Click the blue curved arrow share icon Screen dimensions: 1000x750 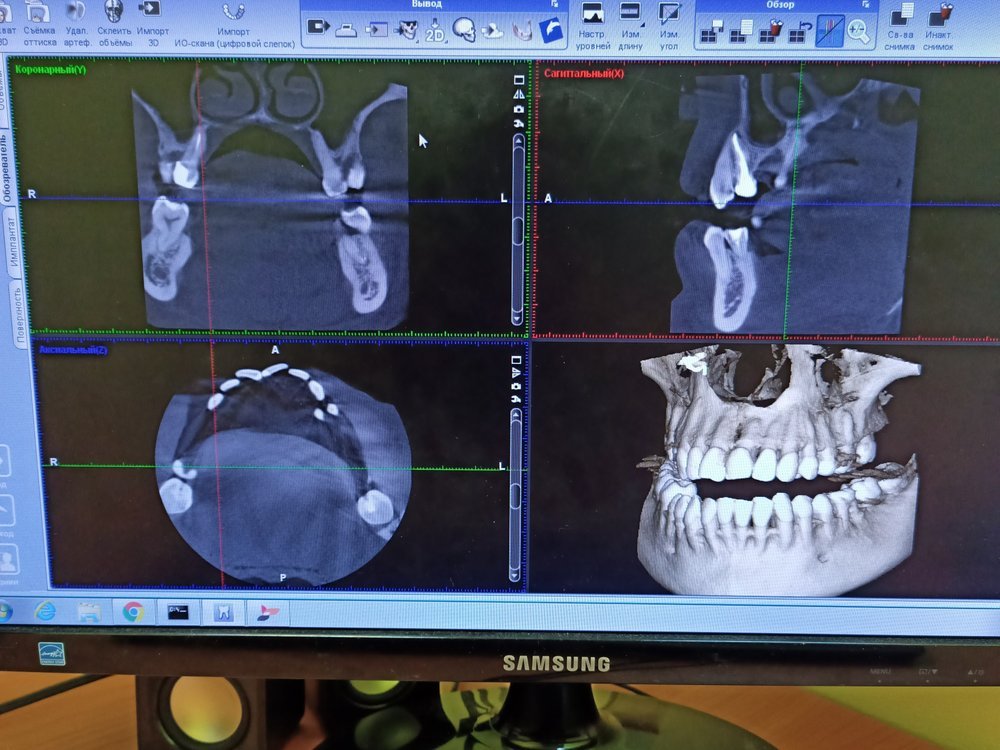(551, 30)
